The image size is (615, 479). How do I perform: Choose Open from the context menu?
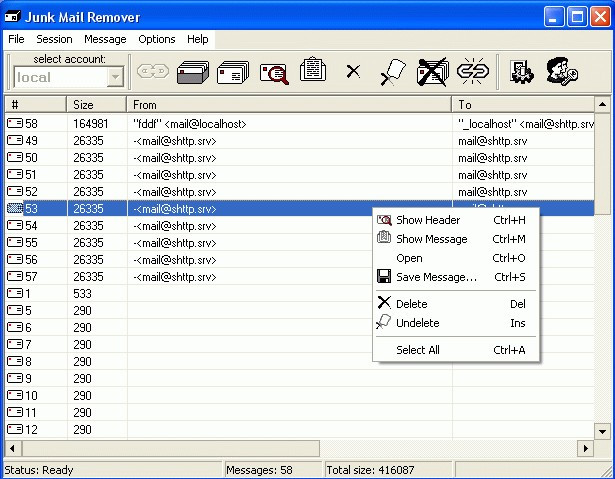point(455,258)
